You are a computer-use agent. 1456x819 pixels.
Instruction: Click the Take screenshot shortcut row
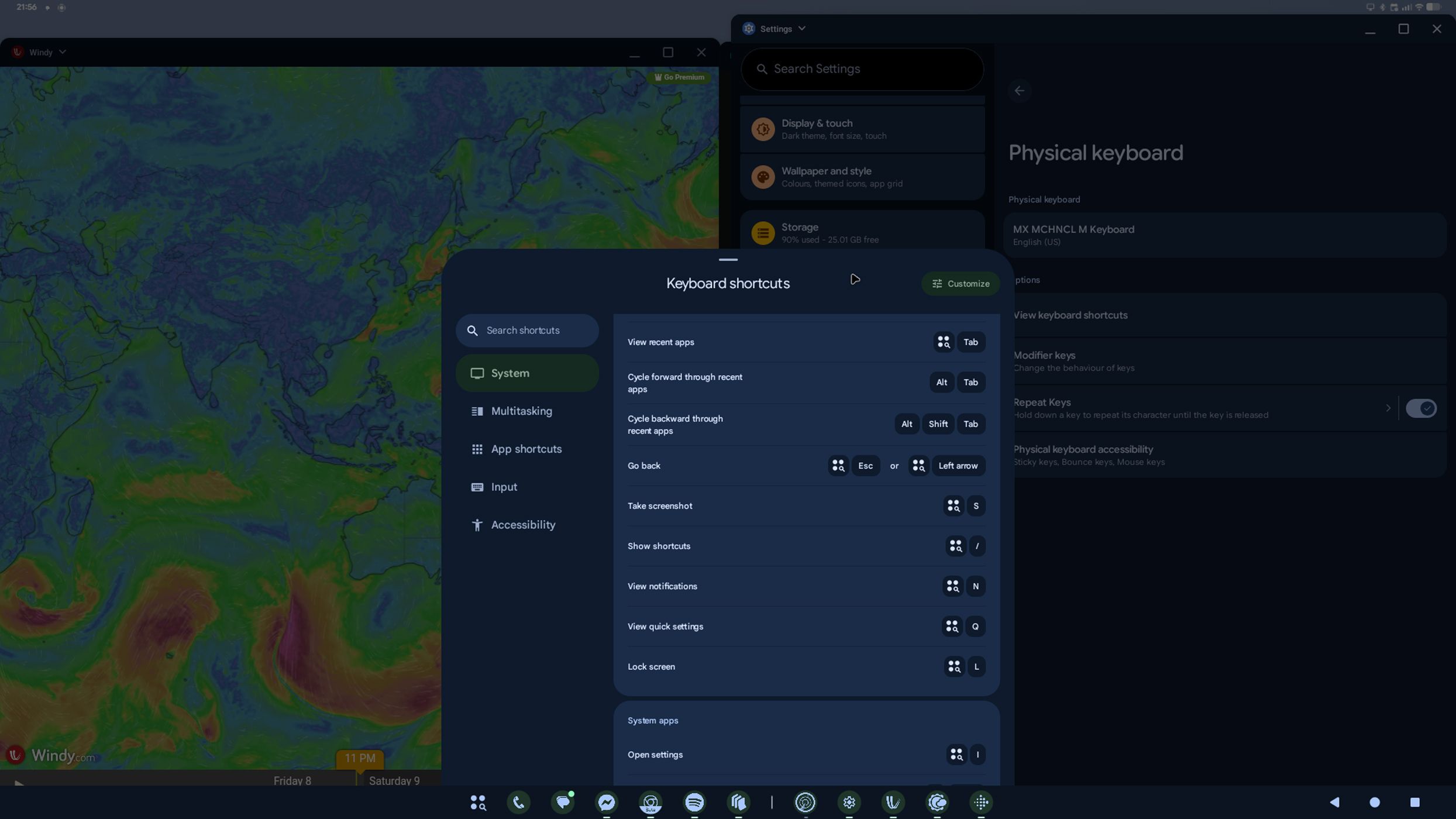pos(806,506)
